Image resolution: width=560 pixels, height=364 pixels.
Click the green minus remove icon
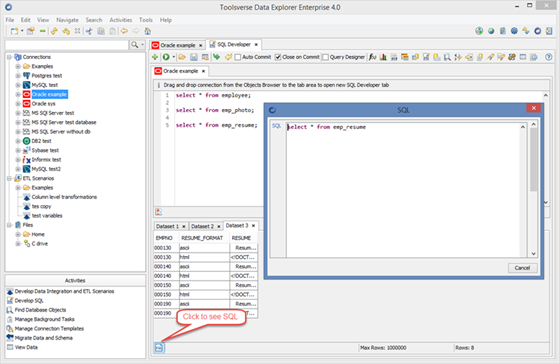pos(42,31)
